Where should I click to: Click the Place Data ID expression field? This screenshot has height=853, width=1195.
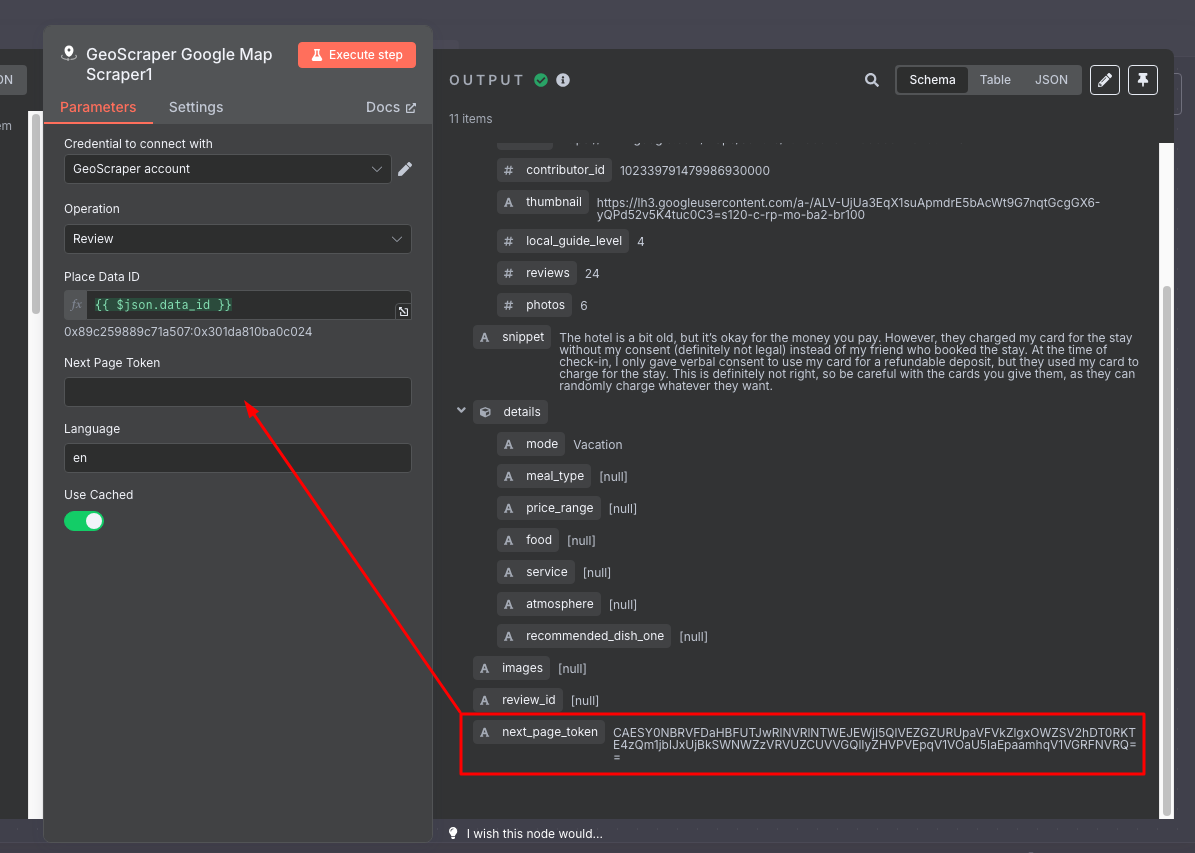point(248,305)
